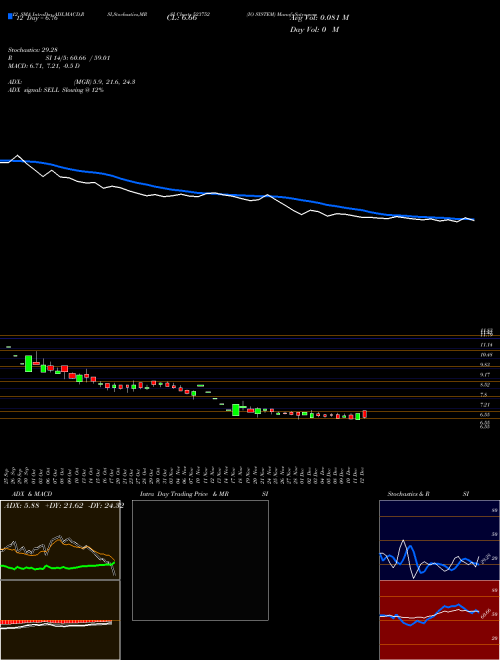Viewport: 500px width, 660px height.
Task: Click the '9.17' price axis label
Action: click(x=486, y=375)
